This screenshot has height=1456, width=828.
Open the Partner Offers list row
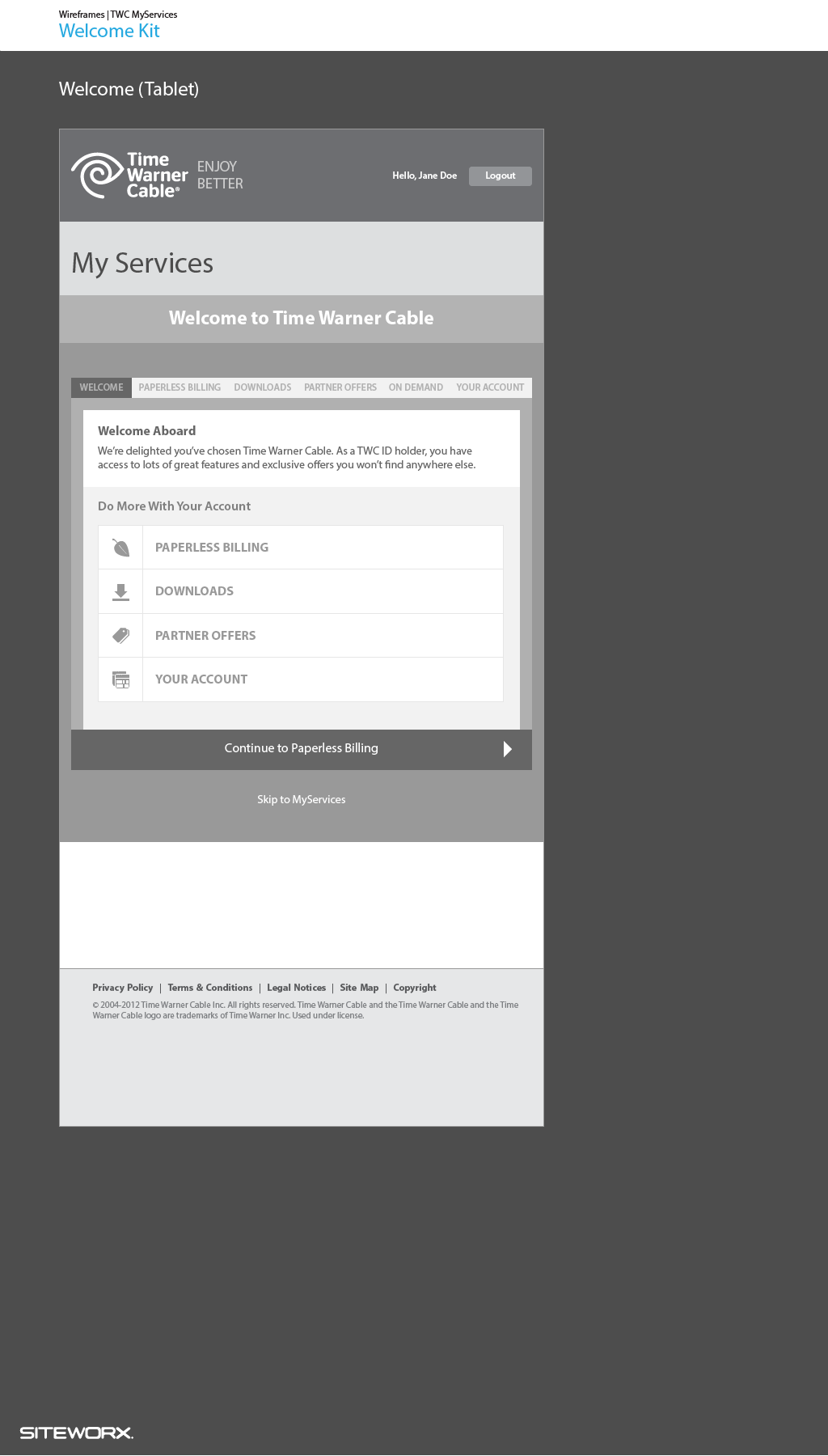coord(301,636)
